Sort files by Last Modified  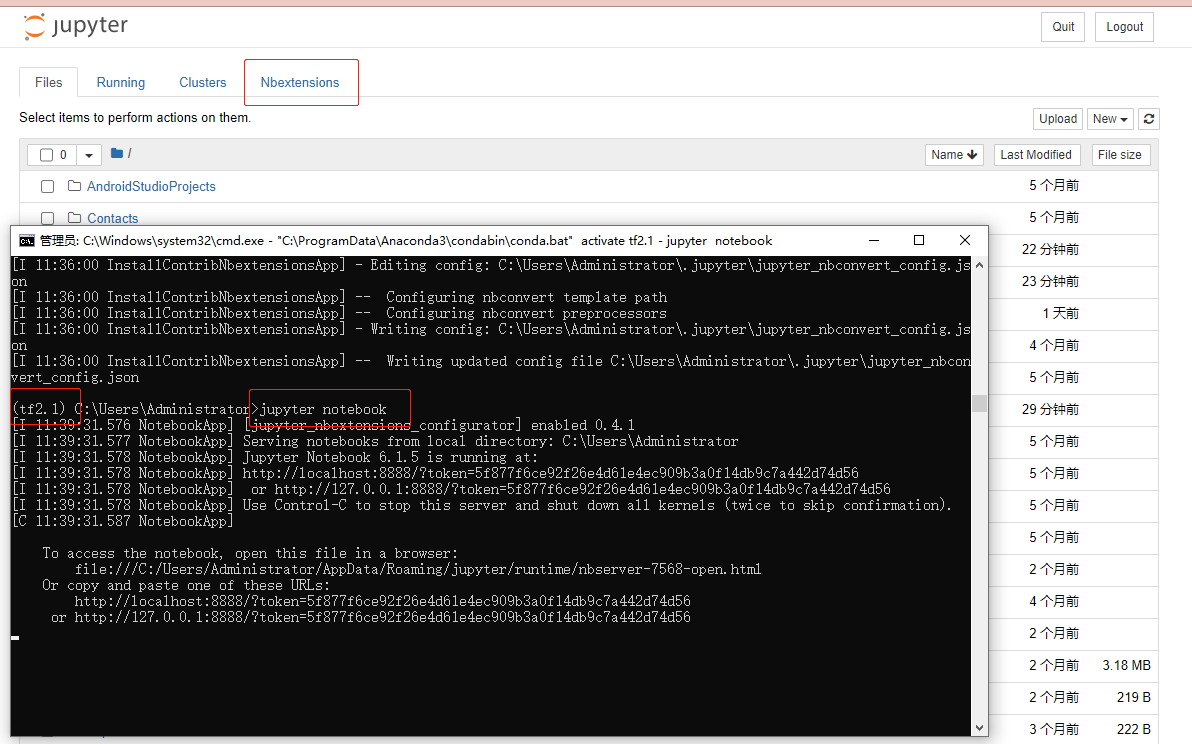pos(1037,154)
